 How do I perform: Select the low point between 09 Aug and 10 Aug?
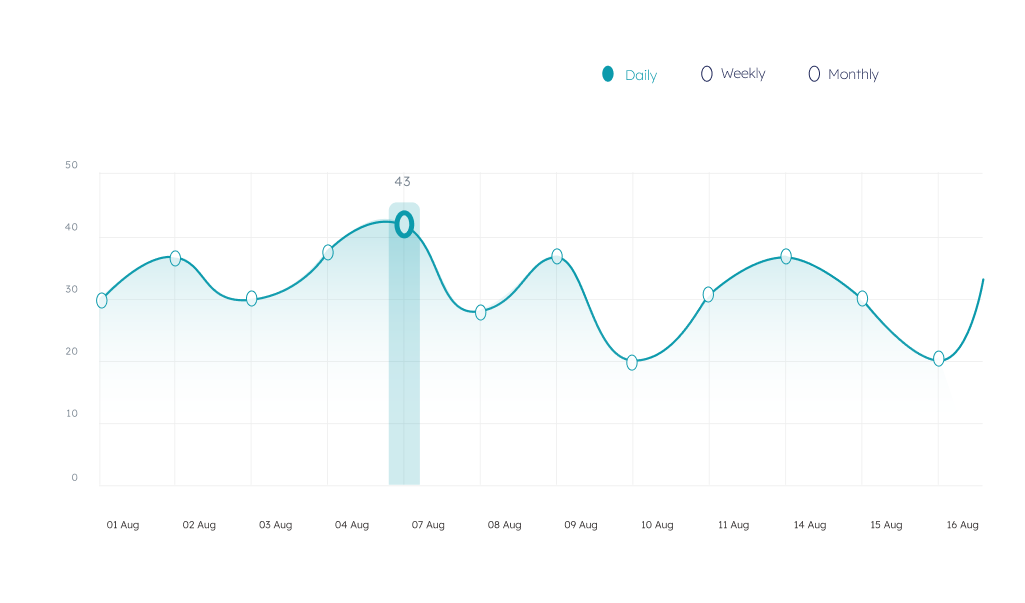632,362
